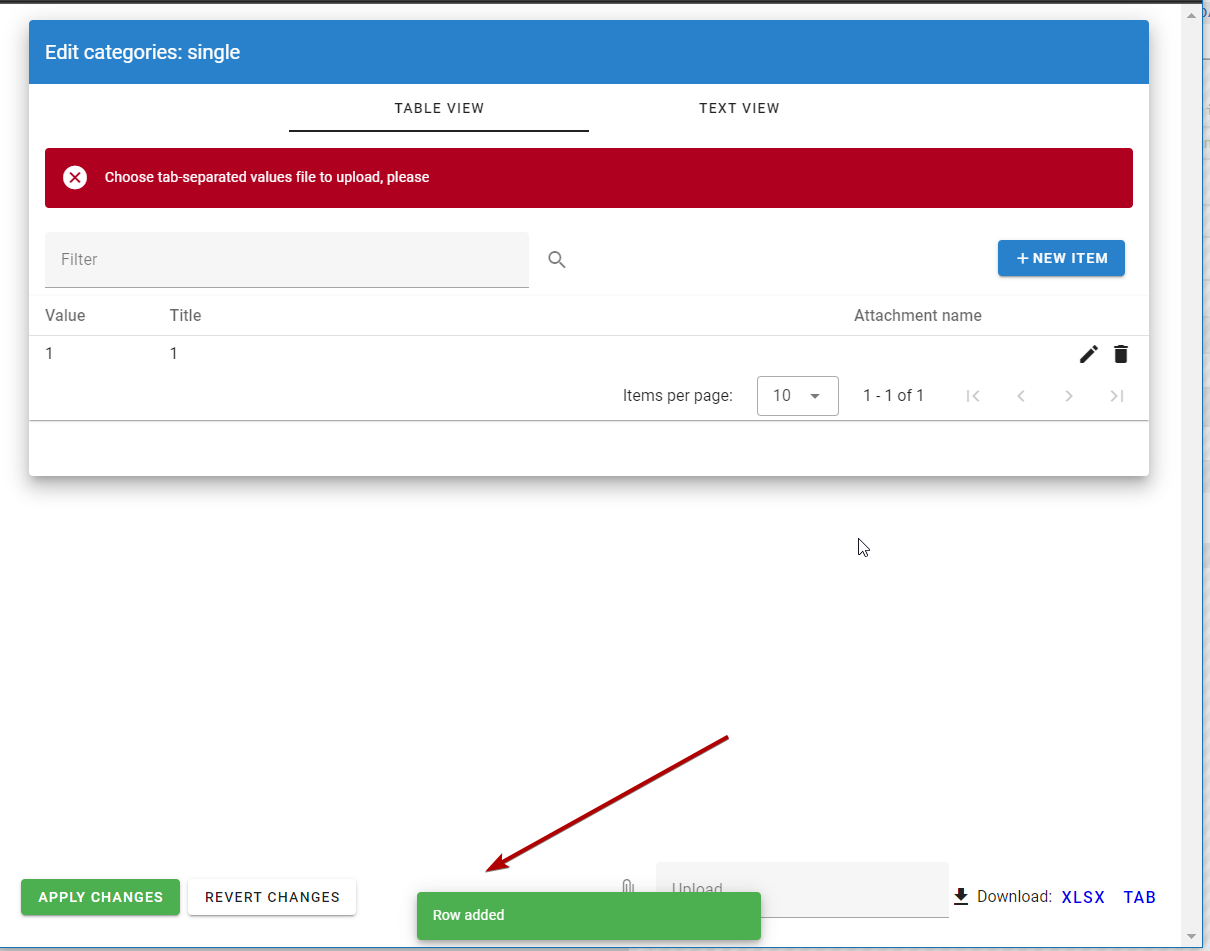1210x951 pixels.
Task: Click the search magnifier icon beside Filter
Action: tap(556, 259)
